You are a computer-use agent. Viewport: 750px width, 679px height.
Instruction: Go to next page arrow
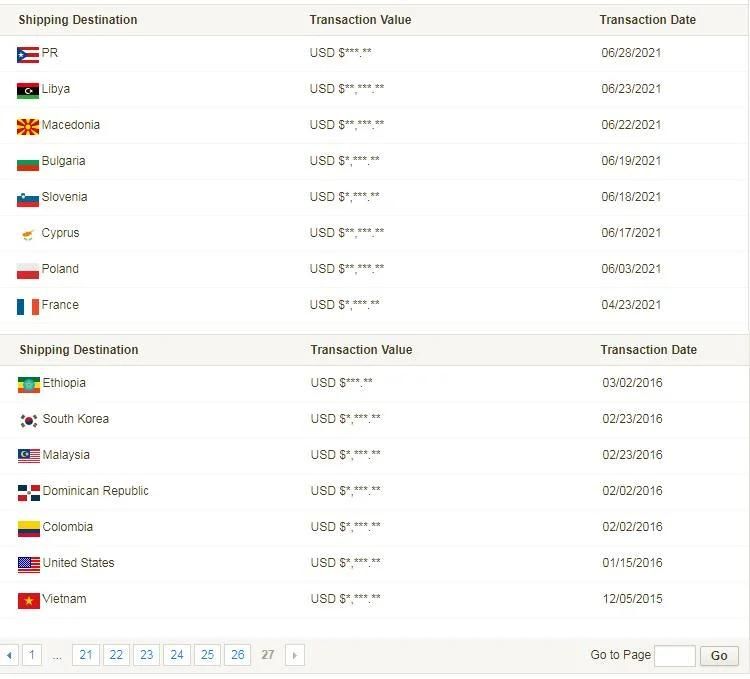(295, 655)
